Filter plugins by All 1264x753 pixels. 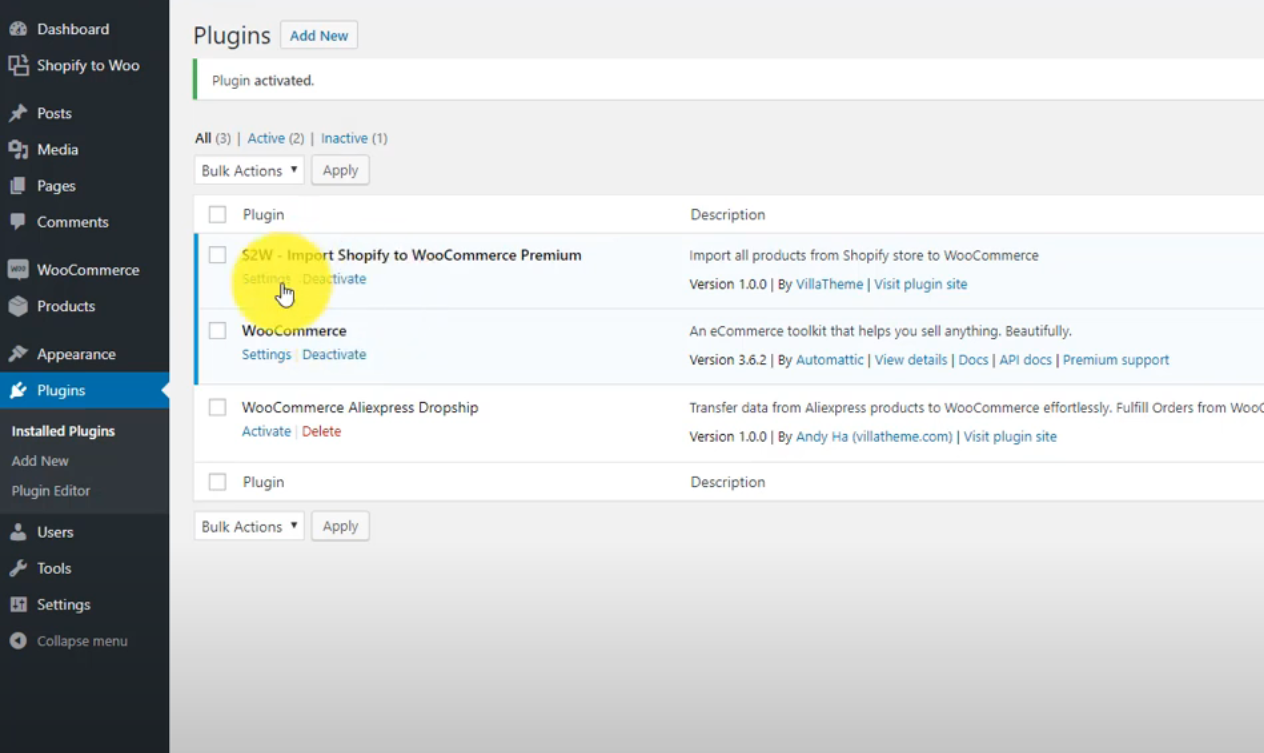203,138
